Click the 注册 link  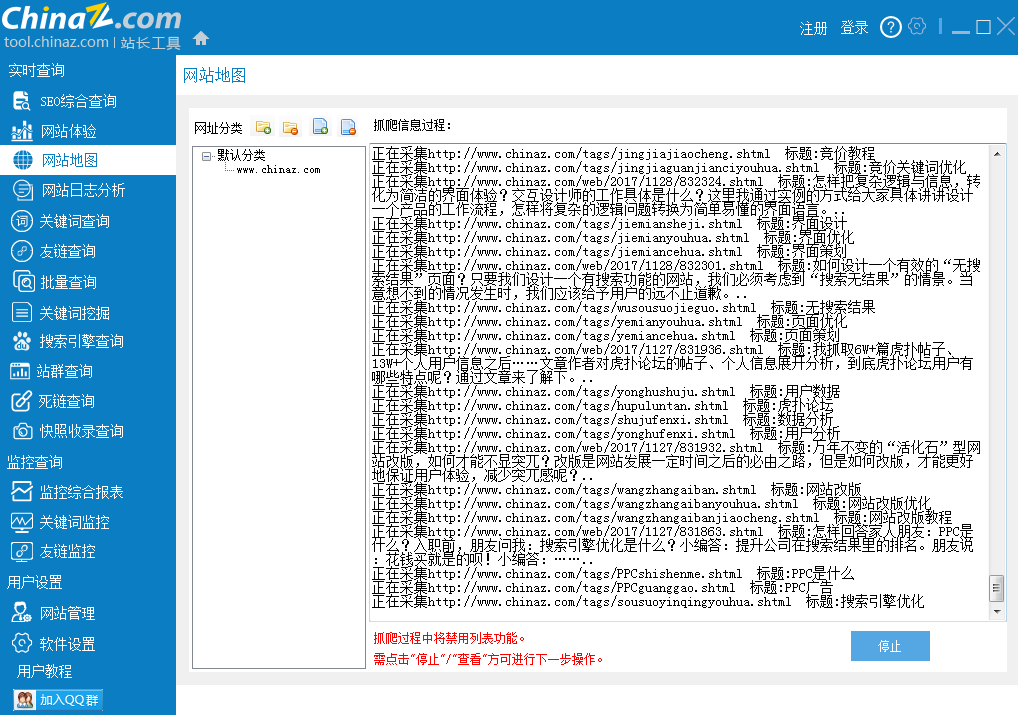point(813,28)
